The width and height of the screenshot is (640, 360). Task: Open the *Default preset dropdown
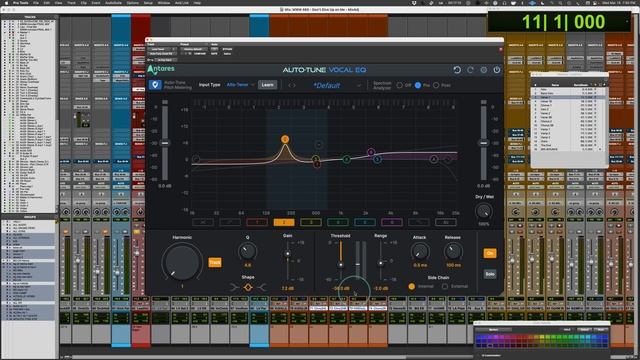click(336, 85)
